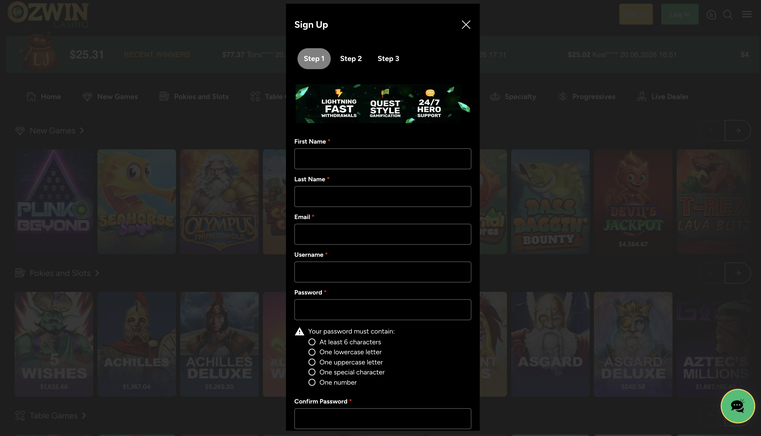Next arrow in Pokies and Slots carousel
761x436 pixels.
point(738,273)
